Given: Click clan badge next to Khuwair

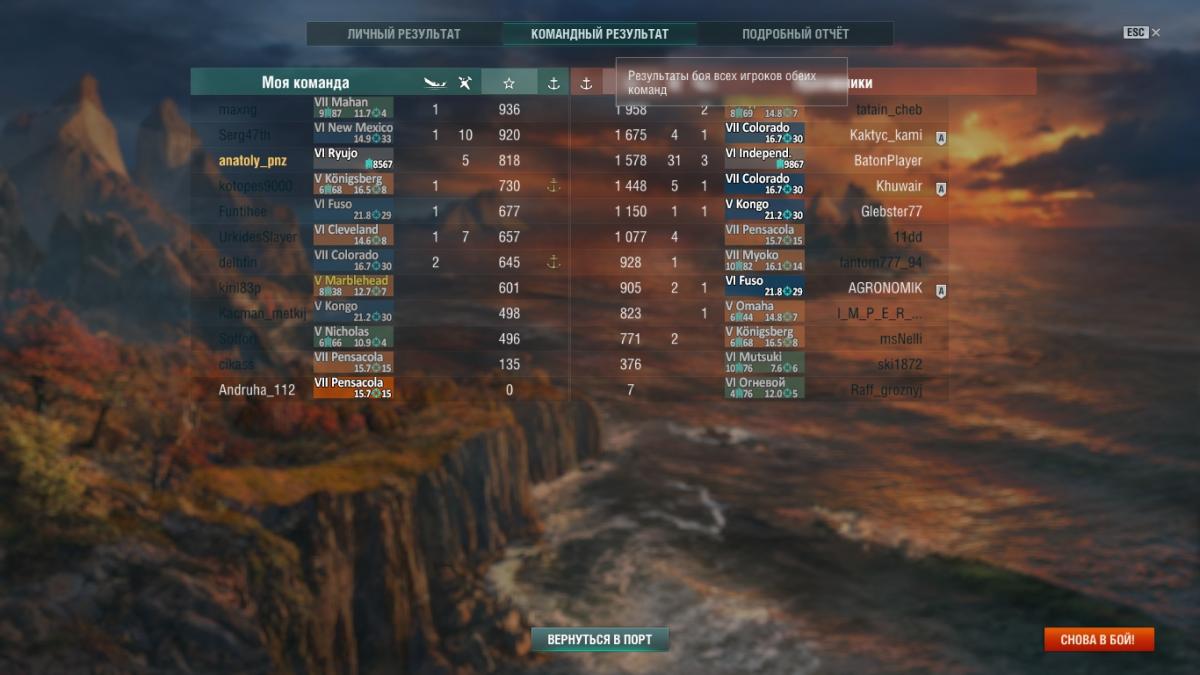Looking at the screenshot, I should click(940, 187).
